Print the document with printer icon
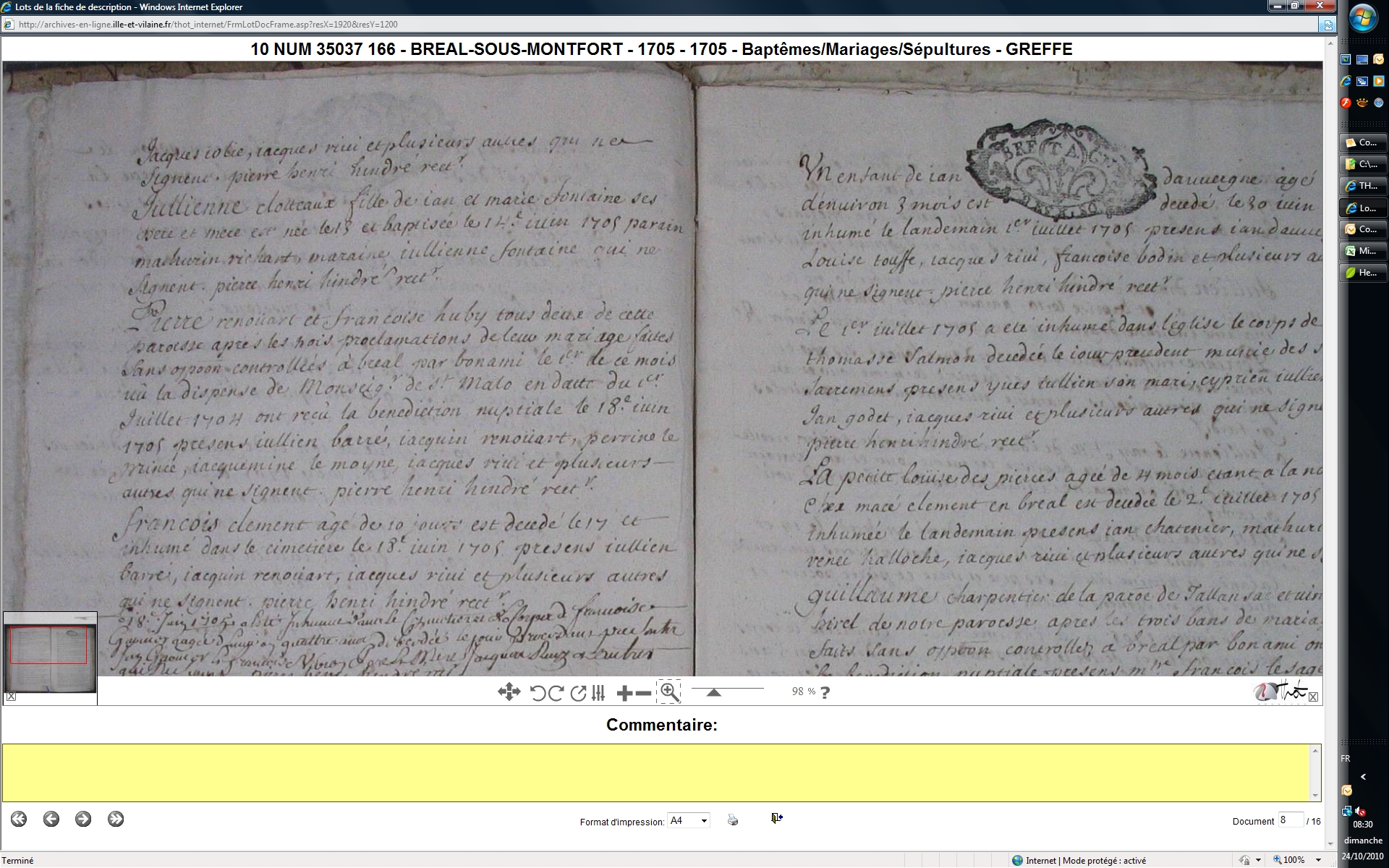 [733, 820]
